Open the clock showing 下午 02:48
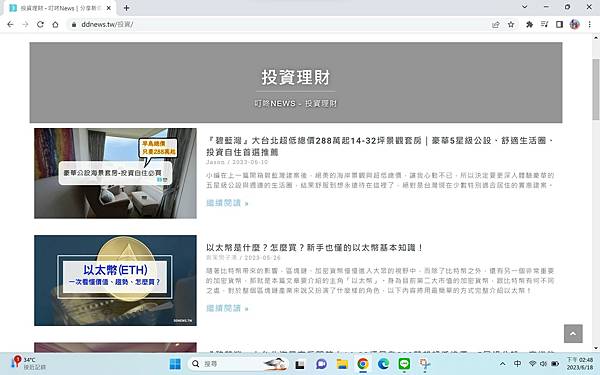 (x=580, y=364)
